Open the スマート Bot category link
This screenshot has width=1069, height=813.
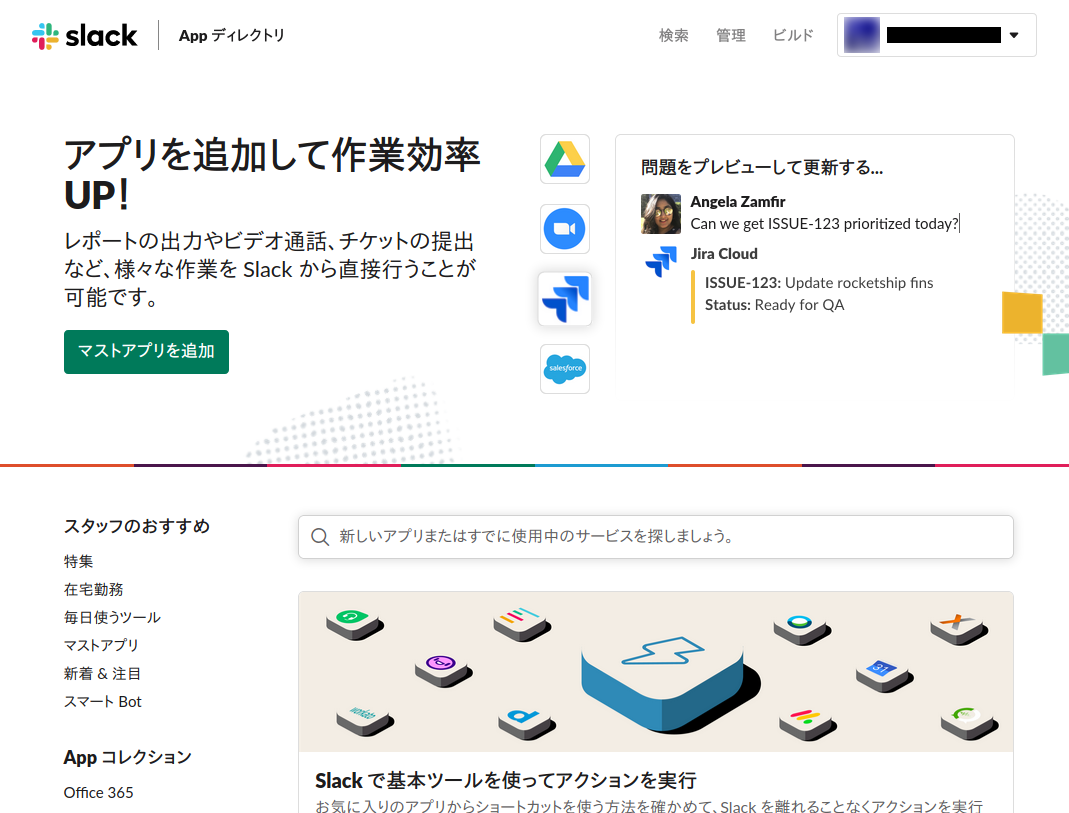[103, 702]
